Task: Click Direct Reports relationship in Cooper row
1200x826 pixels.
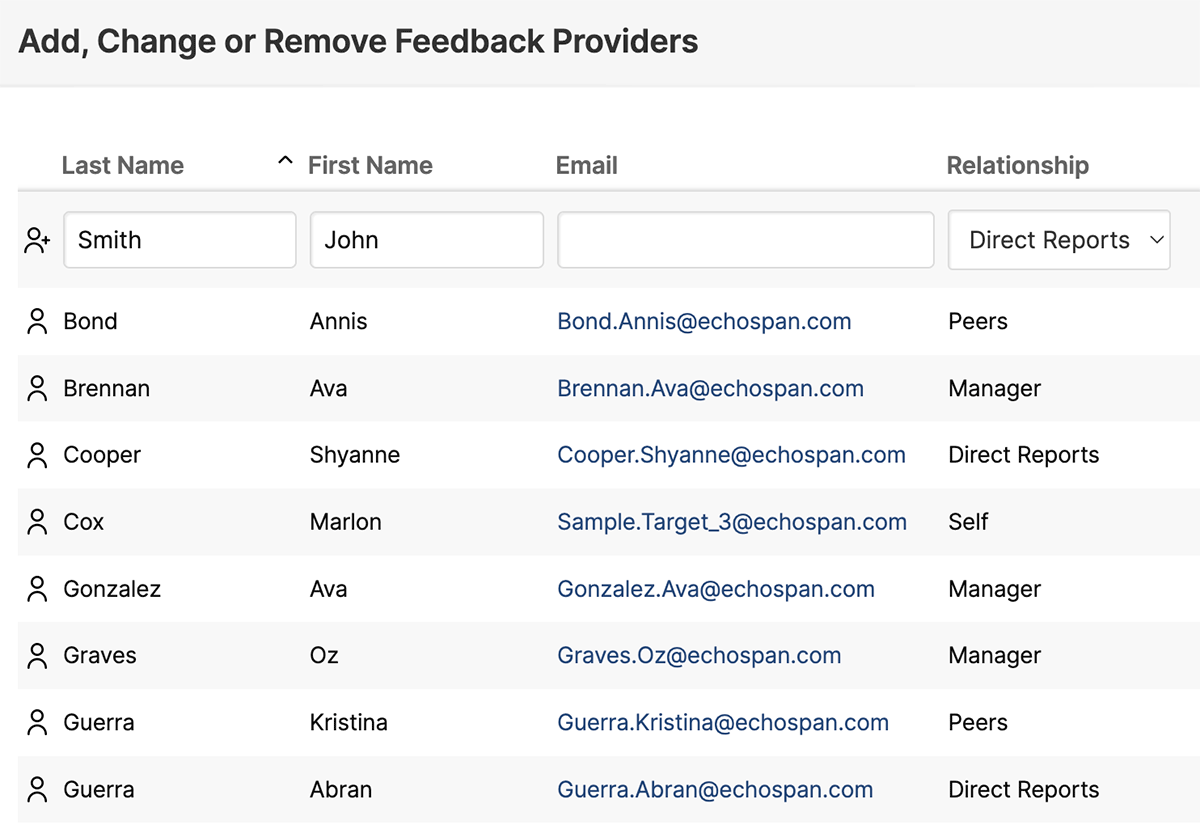Action: point(1024,456)
